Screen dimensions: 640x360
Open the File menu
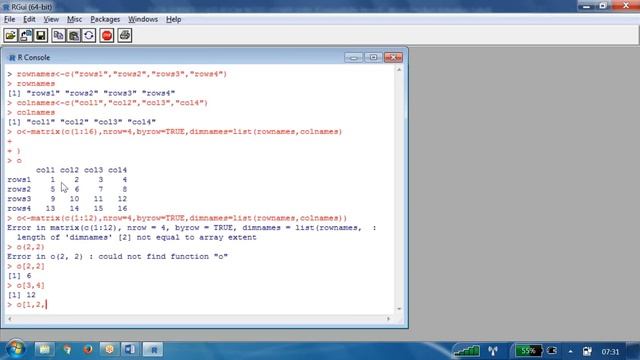click(9, 19)
